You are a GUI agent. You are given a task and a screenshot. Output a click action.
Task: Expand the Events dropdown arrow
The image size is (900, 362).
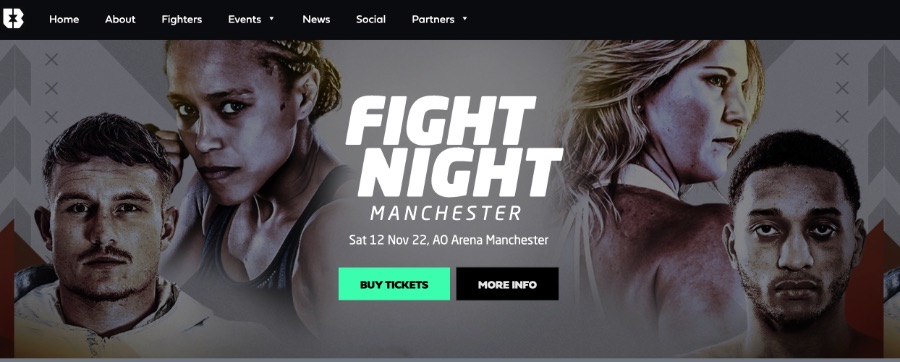click(271, 19)
